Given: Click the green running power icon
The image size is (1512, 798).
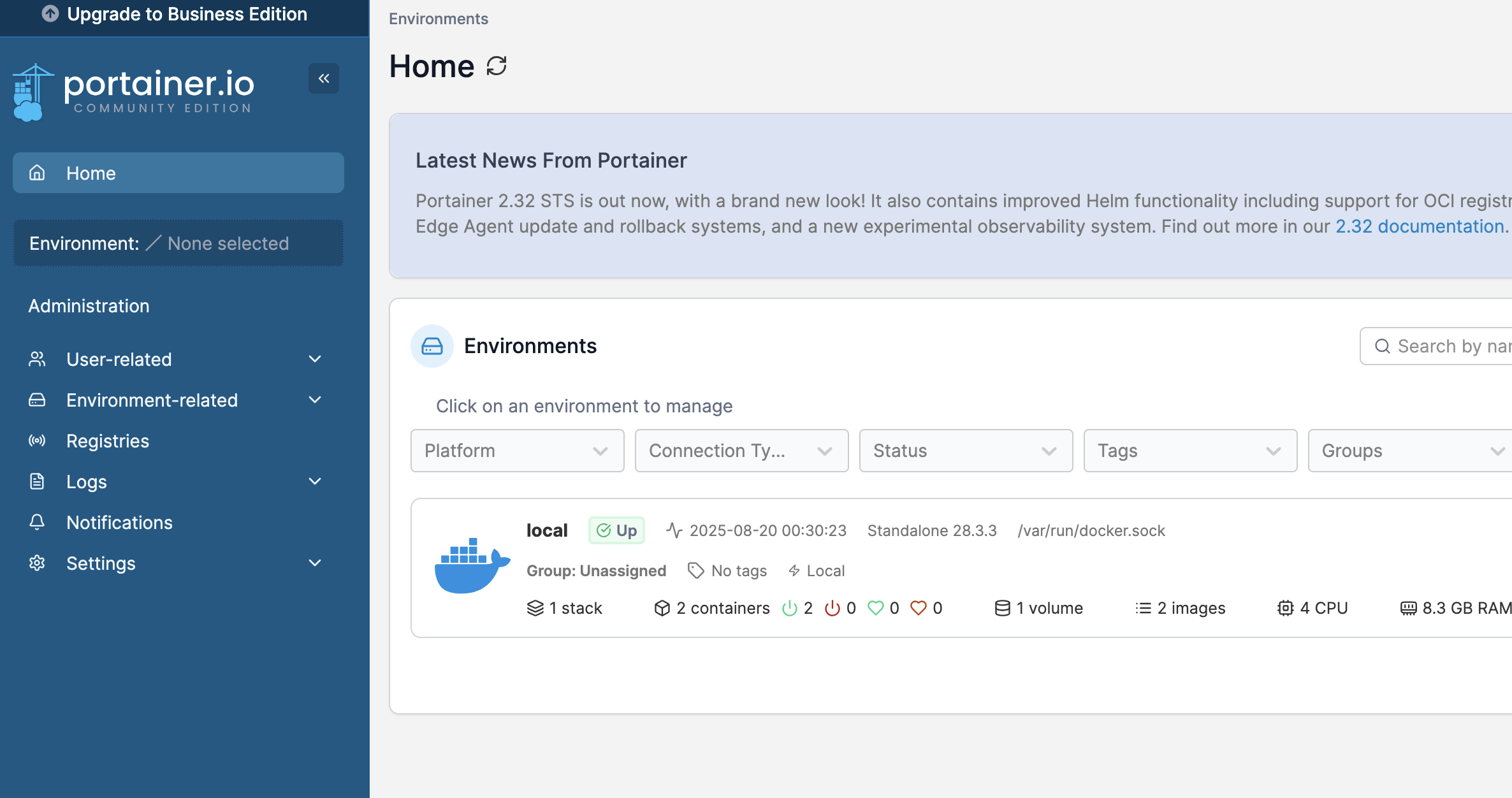Looking at the screenshot, I should pos(790,608).
